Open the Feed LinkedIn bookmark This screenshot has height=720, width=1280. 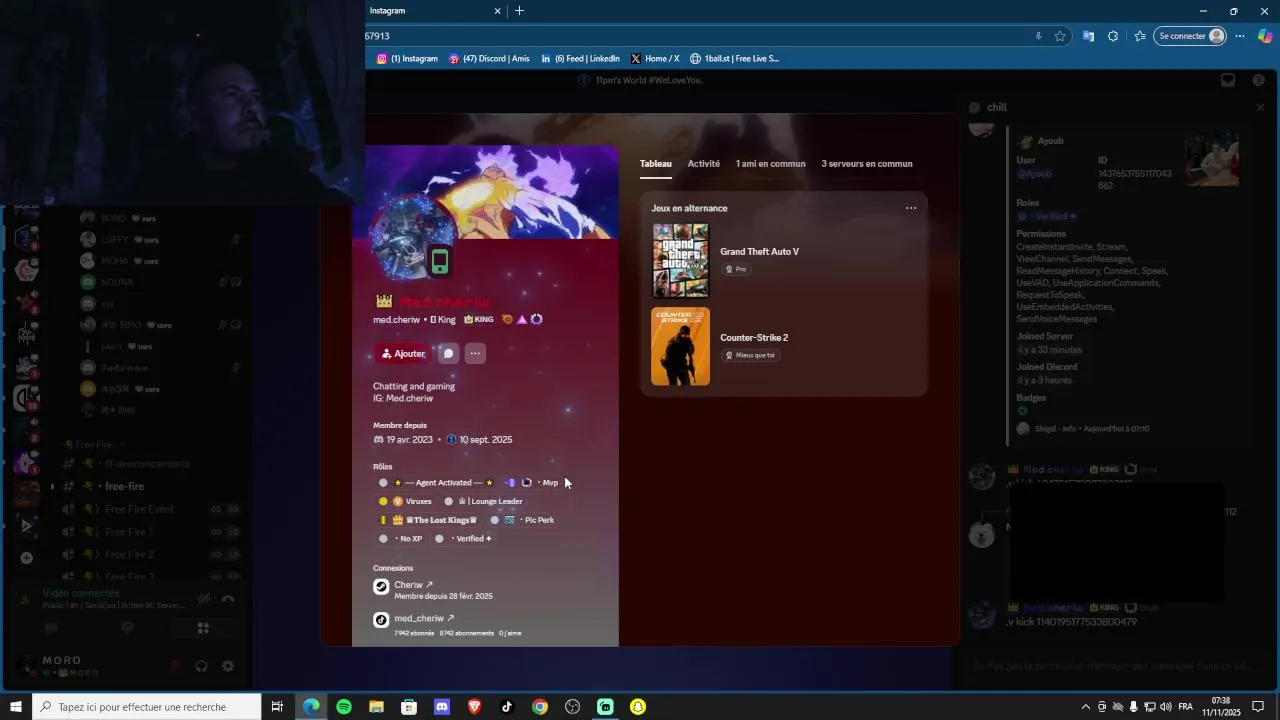click(580, 59)
